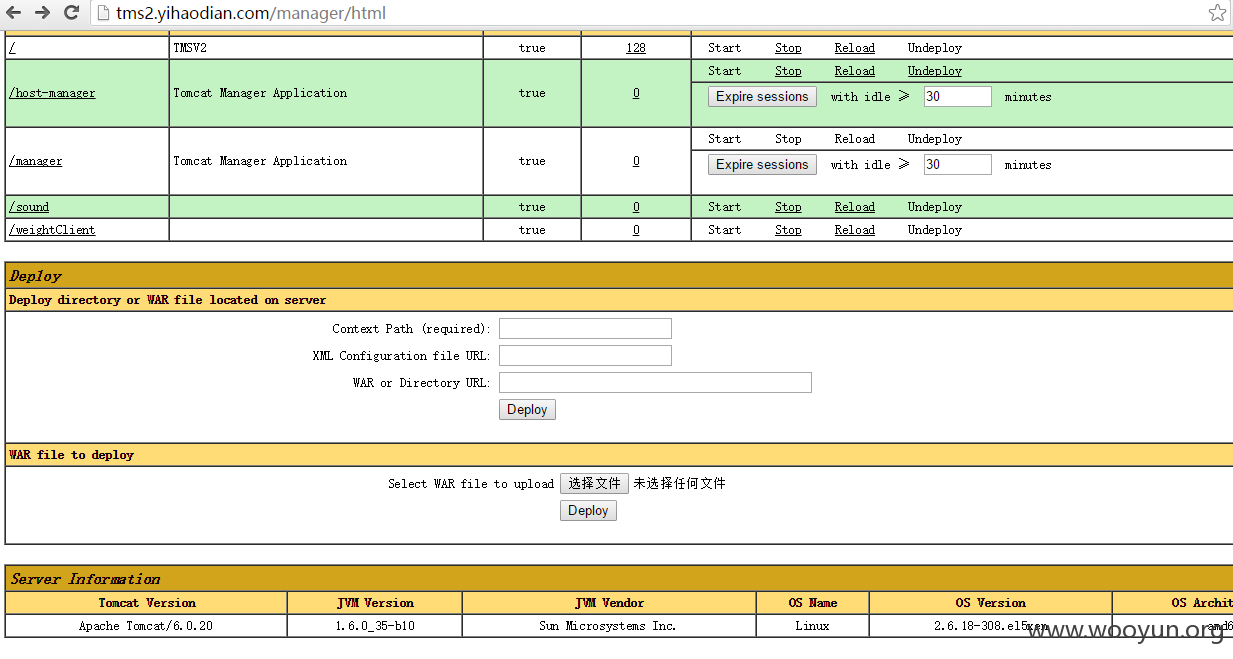This screenshot has width=1233, height=659.
Task: Go forward with the browser forward arrow
Action: pos(43,13)
